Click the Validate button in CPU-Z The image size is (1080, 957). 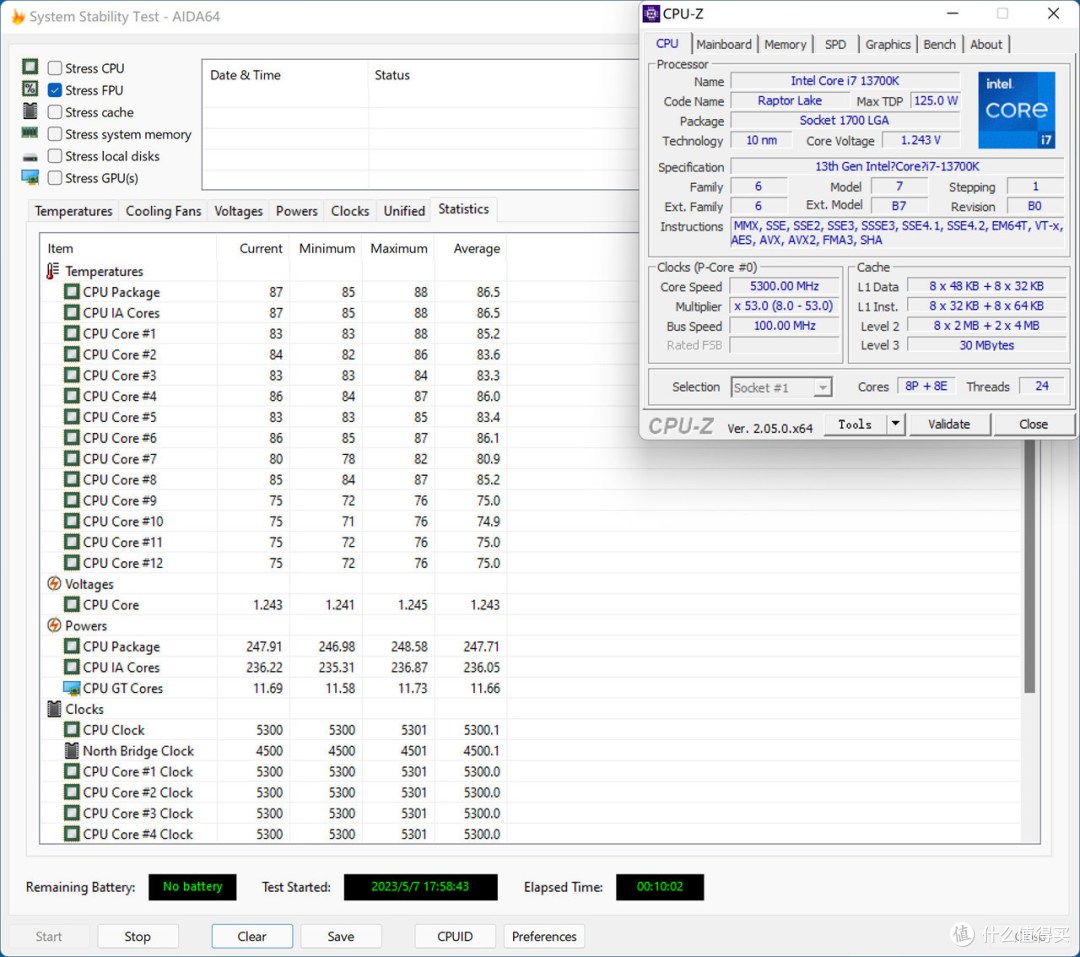tap(949, 424)
